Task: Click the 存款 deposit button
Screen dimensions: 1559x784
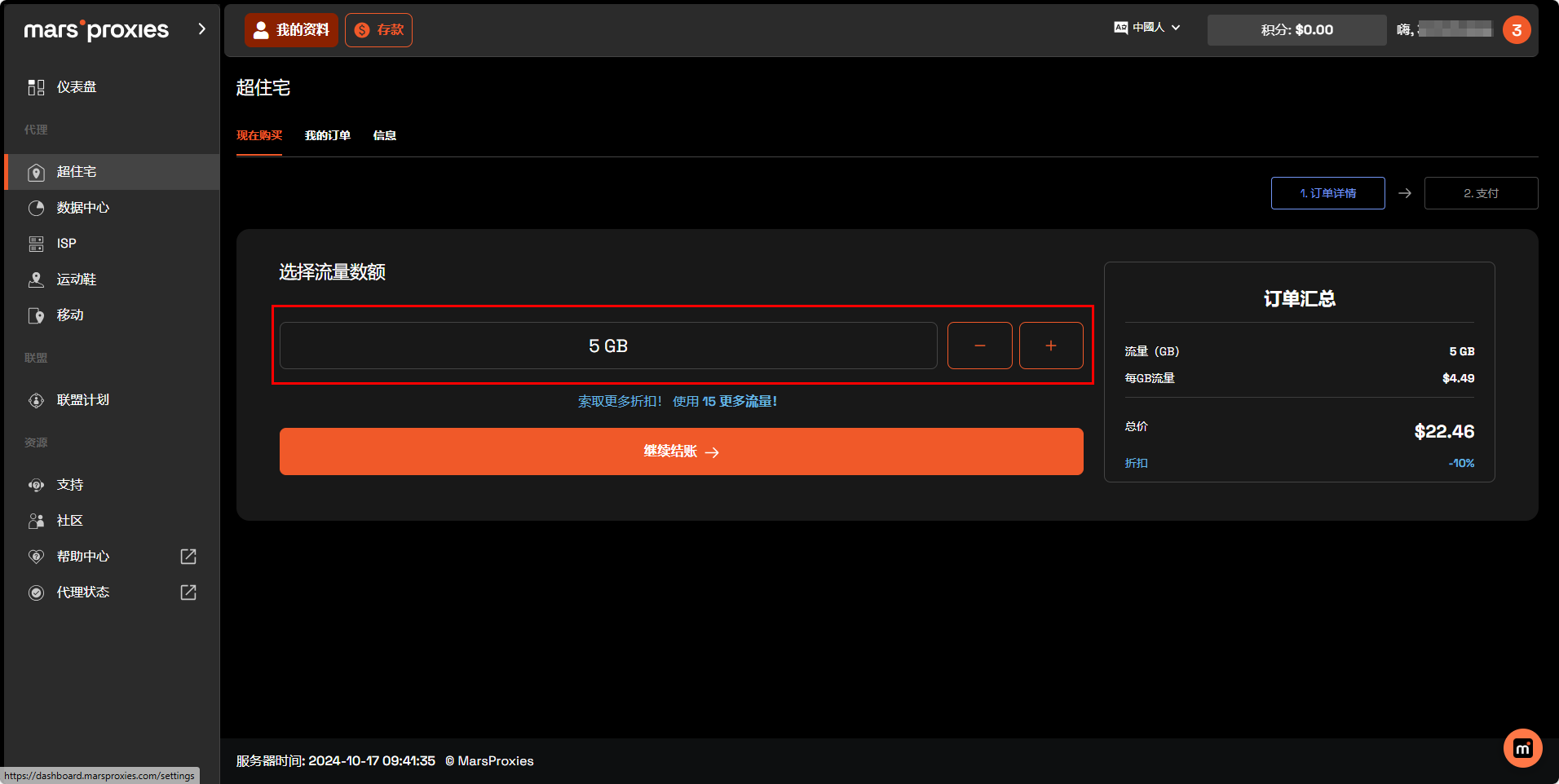Action: pos(378,30)
